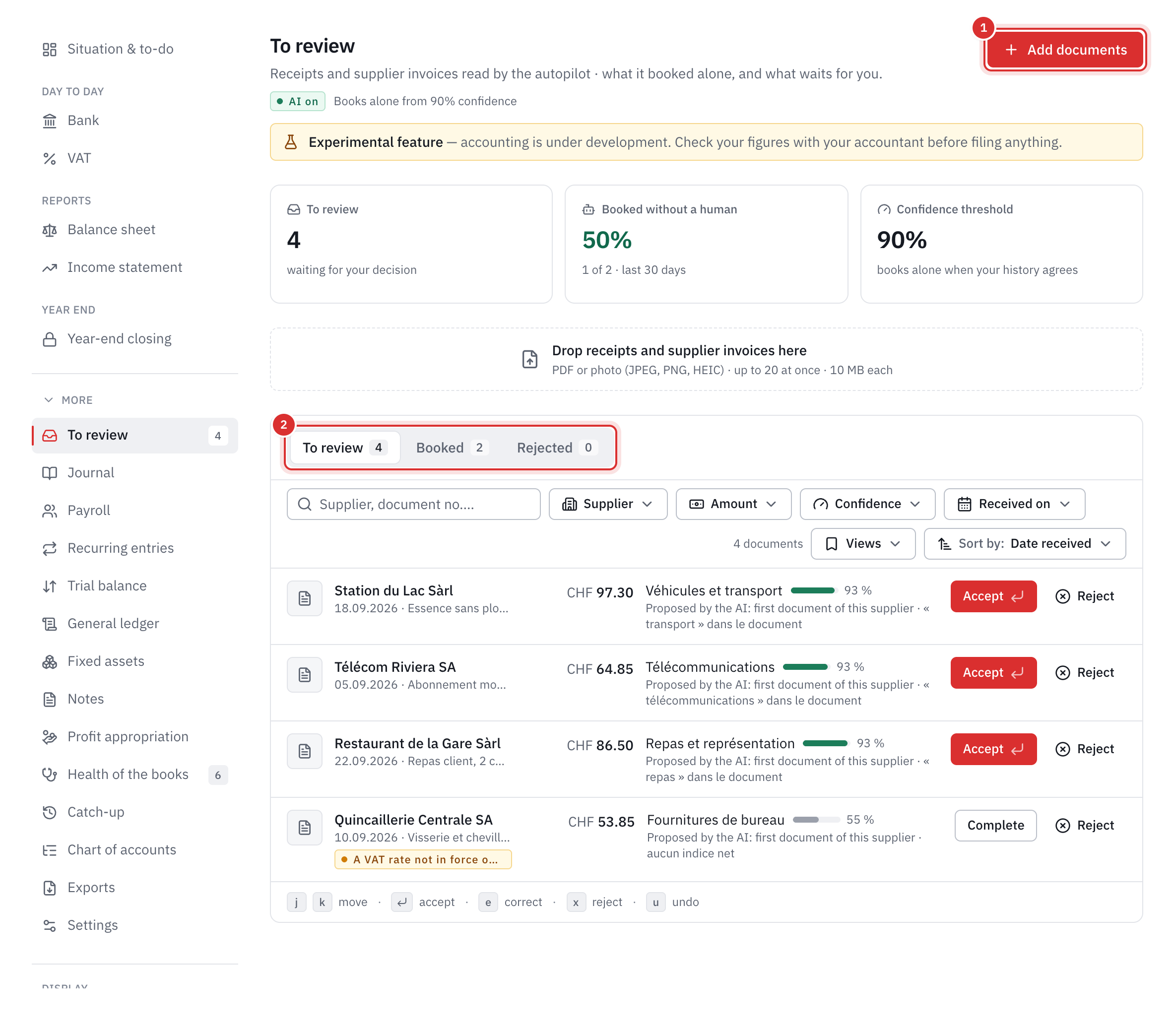Click the Balance sheet scales icon
The height and width of the screenshot is (1036, 1175).
(50, 230)
